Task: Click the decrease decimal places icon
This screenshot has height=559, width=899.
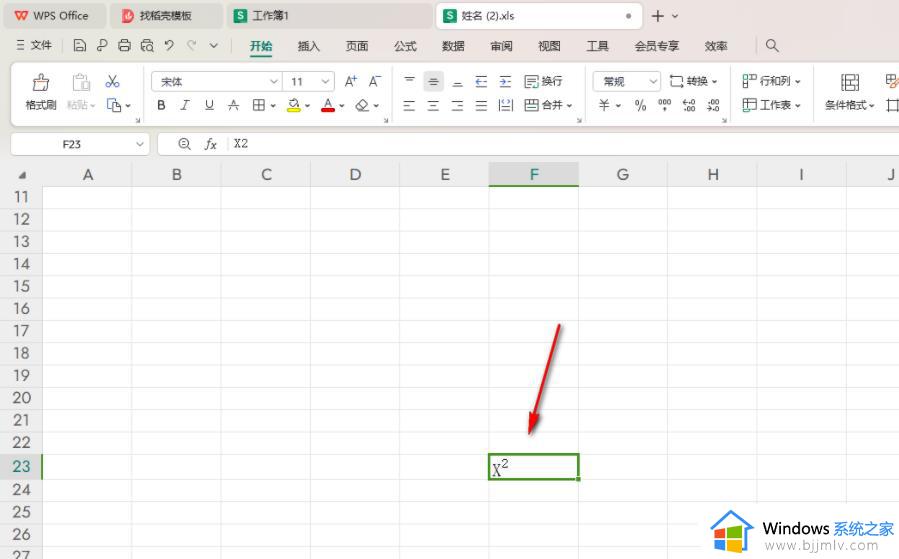Action: 713,105
